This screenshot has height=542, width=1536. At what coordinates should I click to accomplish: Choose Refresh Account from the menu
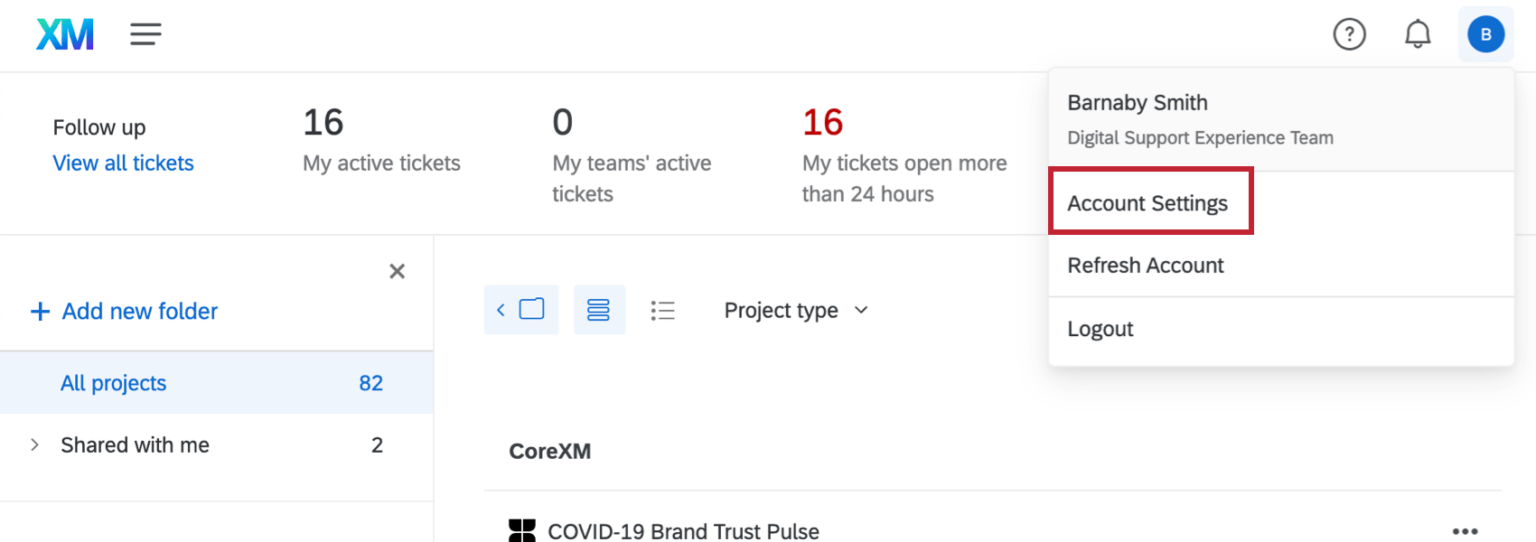(1145, 265)
